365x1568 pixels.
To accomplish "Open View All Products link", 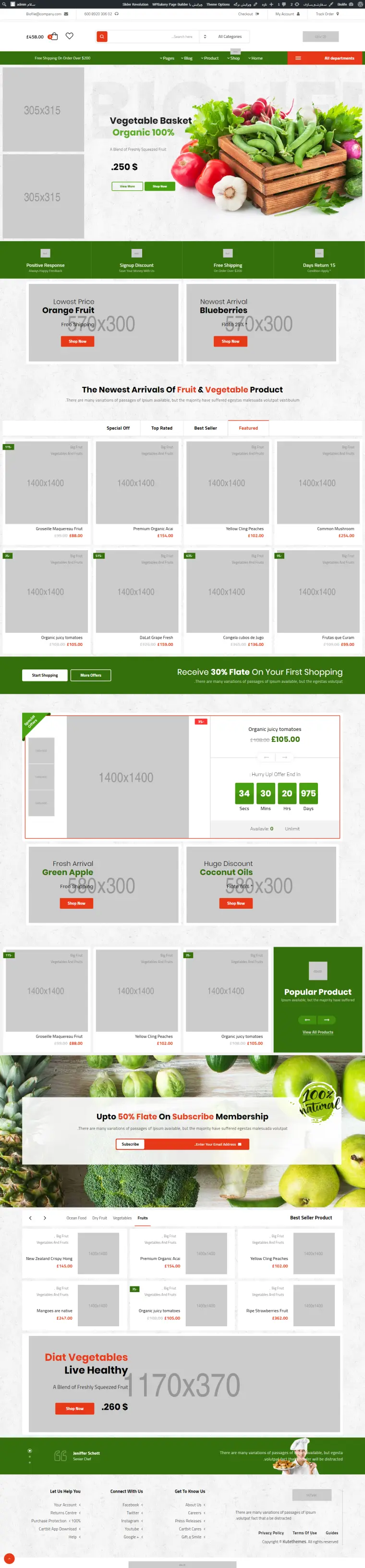I will [x=317, y=1032].
